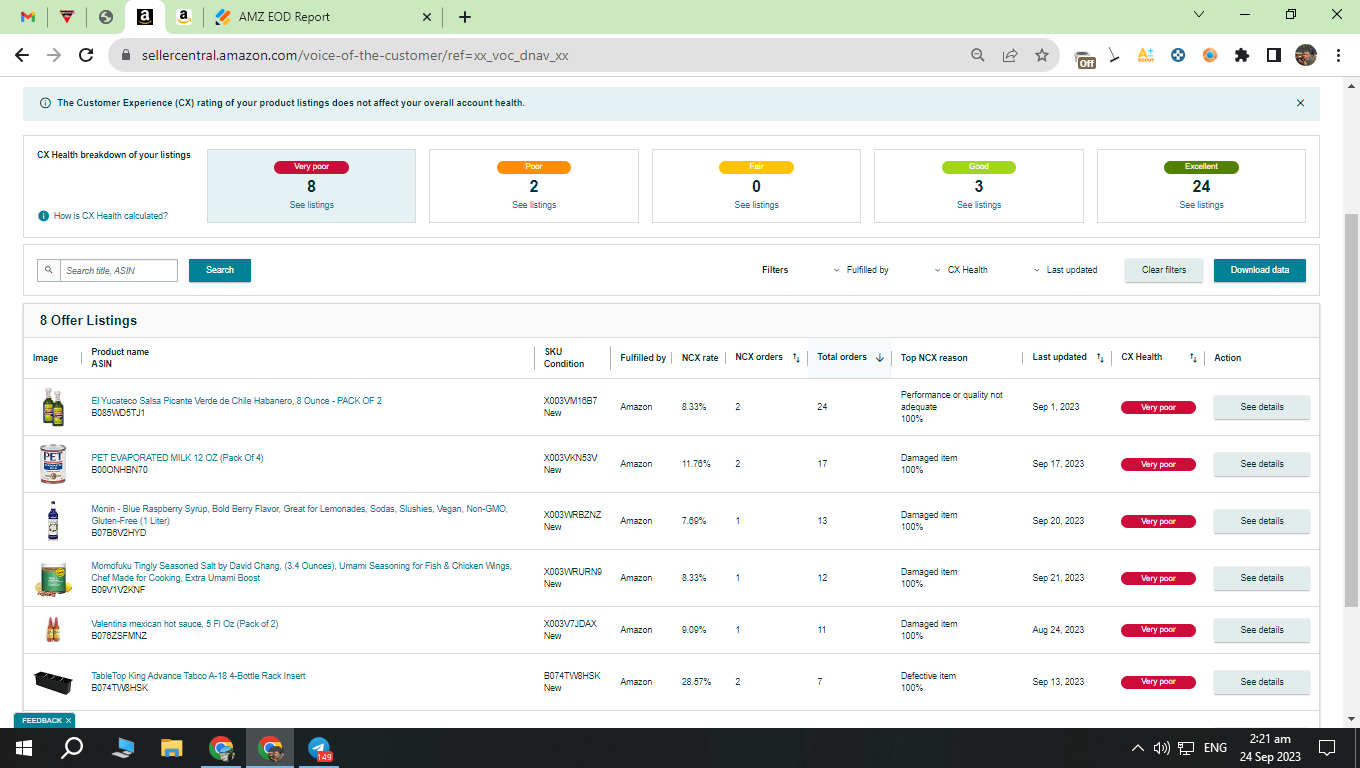
Task: Open the Chrome three-dot menu
Action: coord(1338,56)
